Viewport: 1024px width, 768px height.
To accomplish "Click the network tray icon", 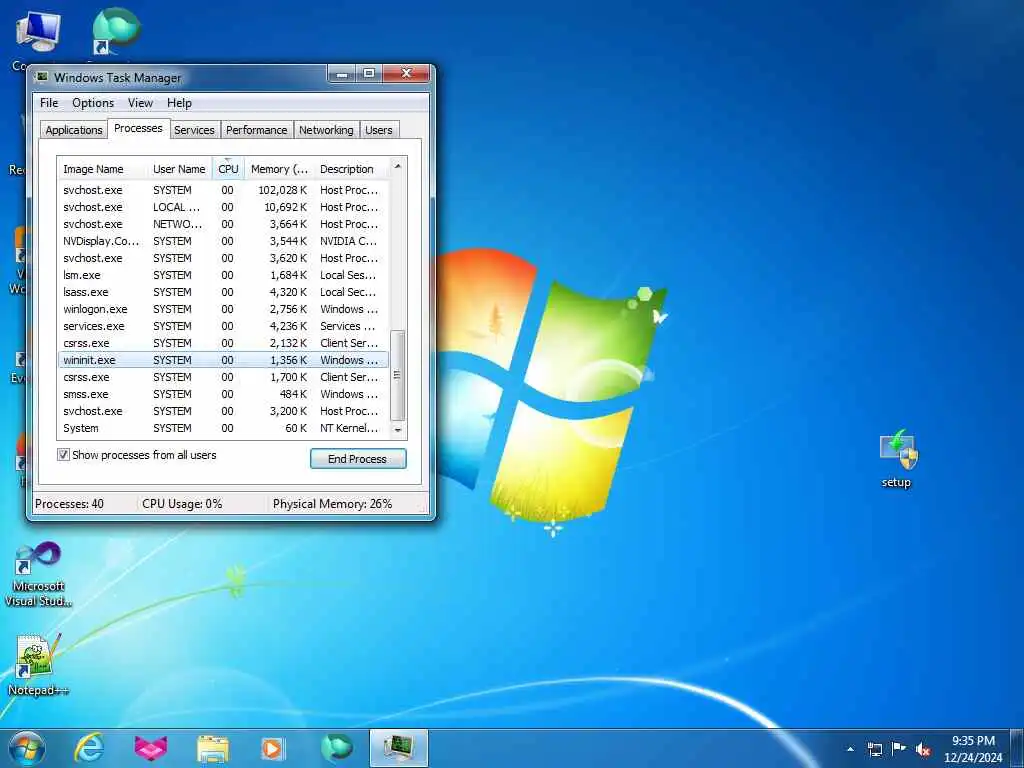I will click(x=874, y=749).
